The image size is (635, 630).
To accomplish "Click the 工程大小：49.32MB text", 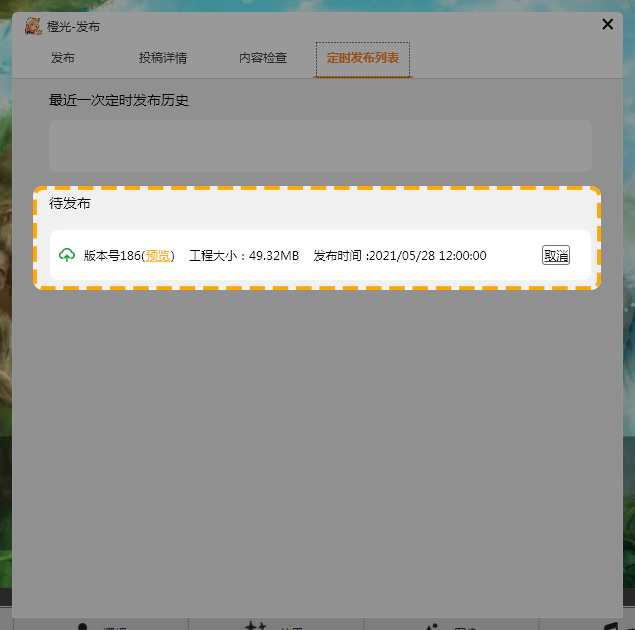I will pos(244,255).
